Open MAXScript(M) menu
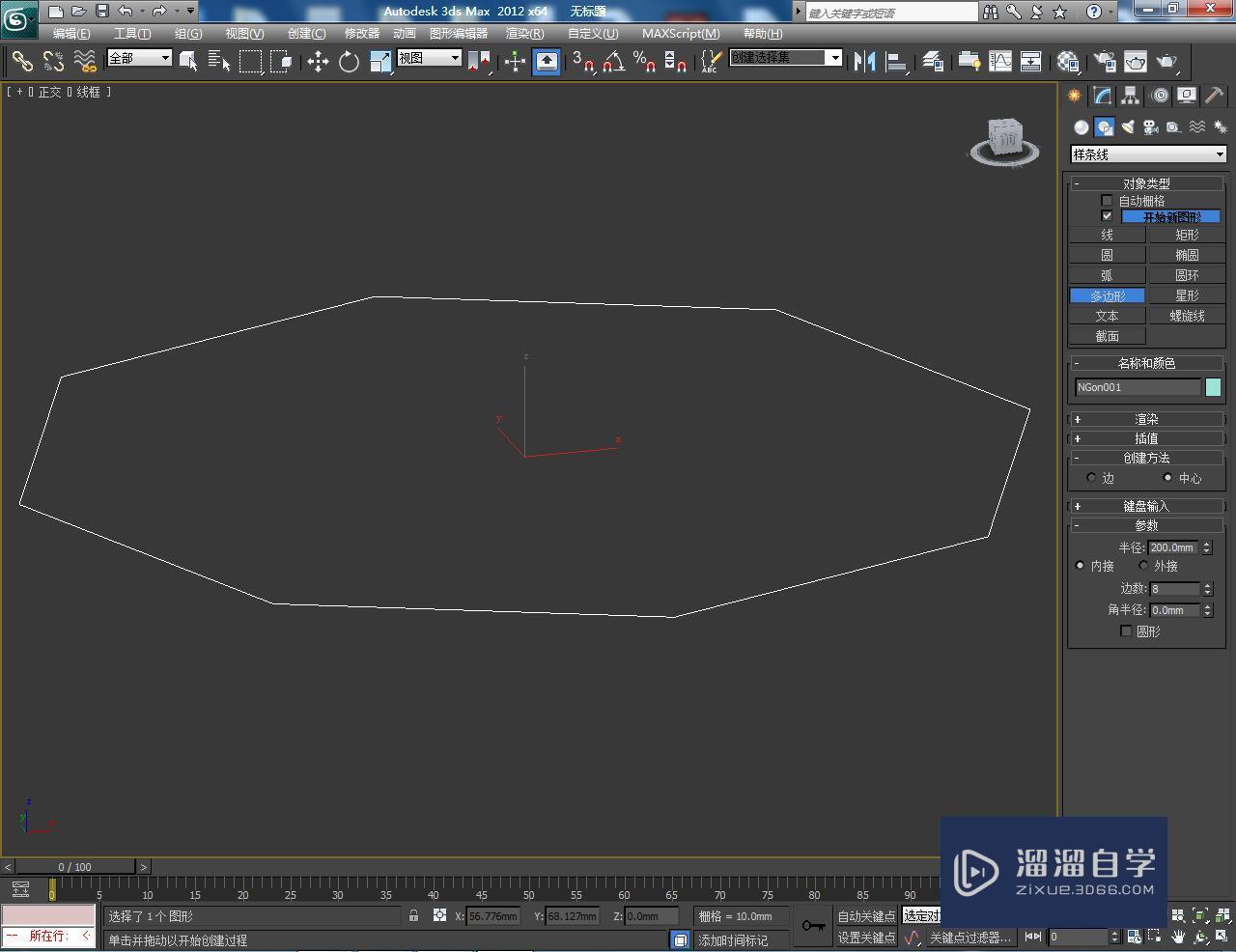Image resolution: width=1236 pixels, height=952 pixels. click(x=681, y=34)
